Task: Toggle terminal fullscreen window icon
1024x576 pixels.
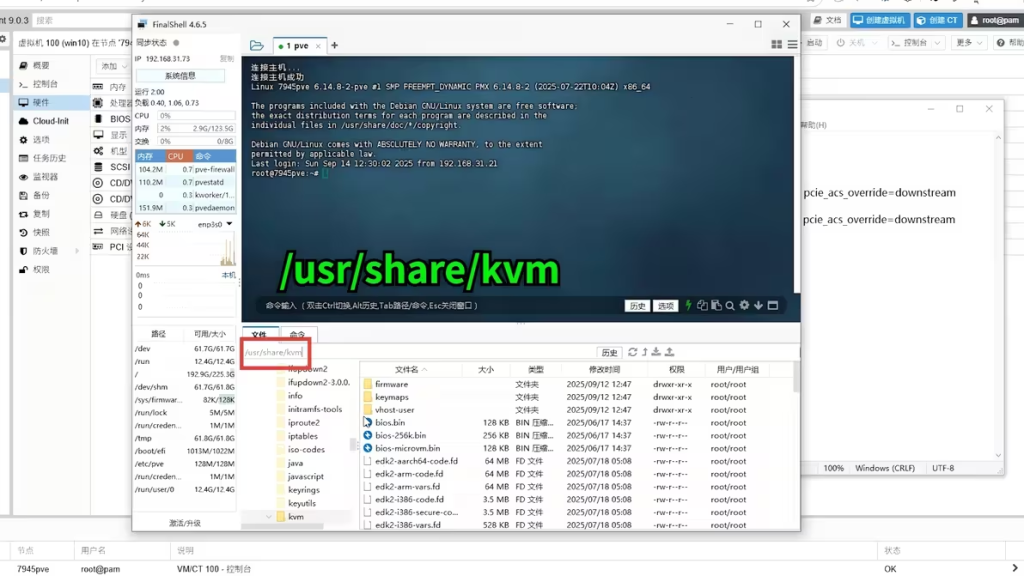Action: point(774,305)
